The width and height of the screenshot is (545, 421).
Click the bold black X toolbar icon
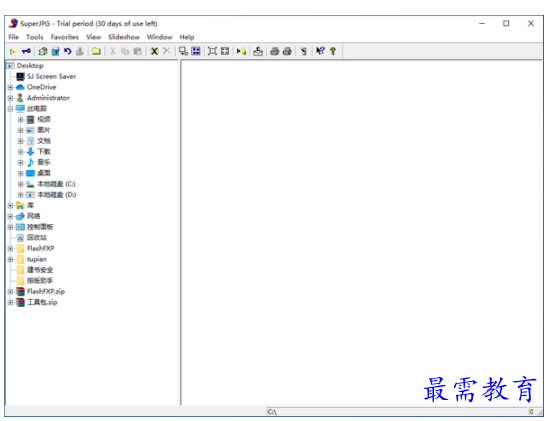pyautogui.click(x=154, y=51)
